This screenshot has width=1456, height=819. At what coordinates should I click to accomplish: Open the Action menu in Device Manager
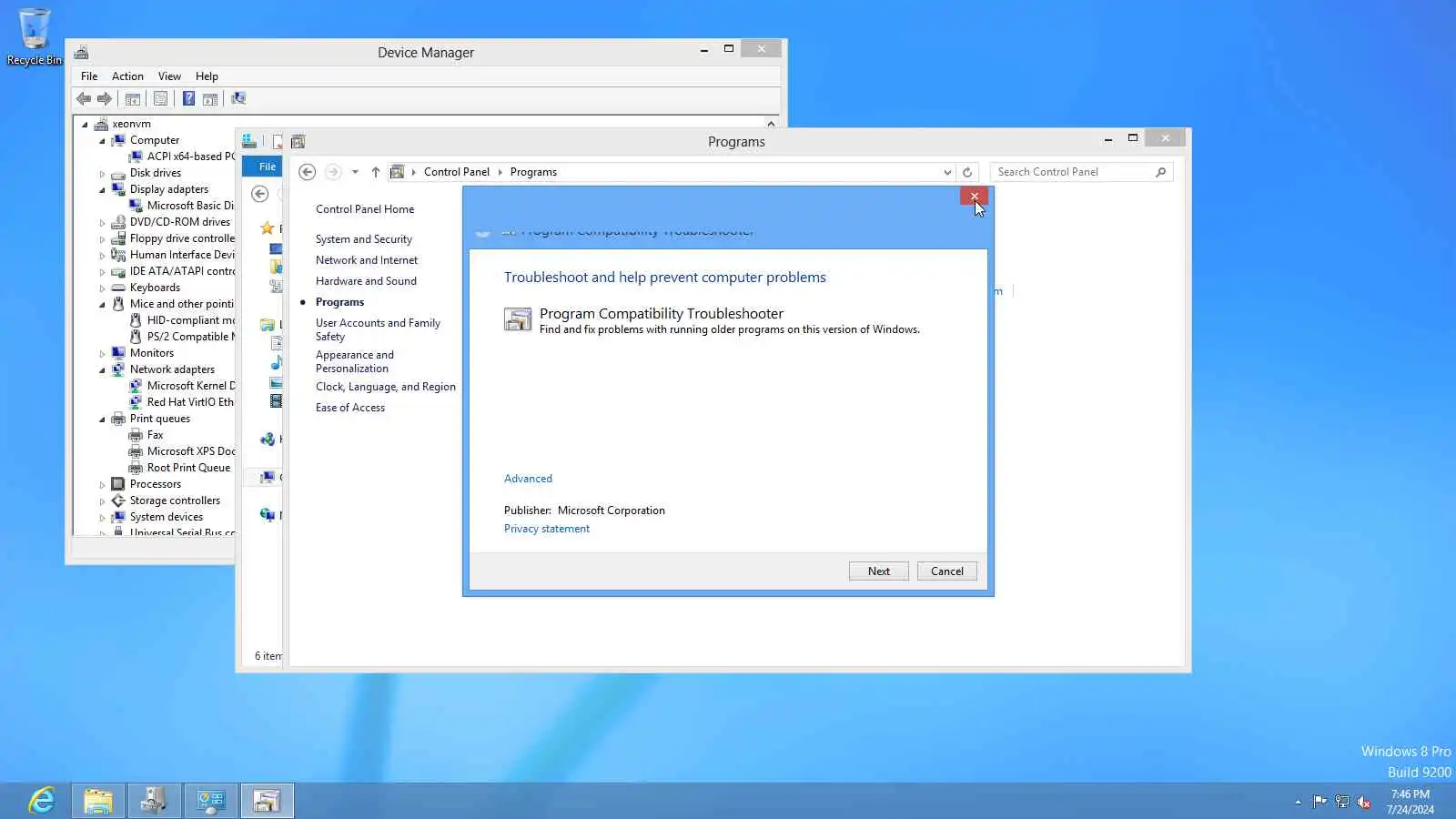[x=127, y=76]
